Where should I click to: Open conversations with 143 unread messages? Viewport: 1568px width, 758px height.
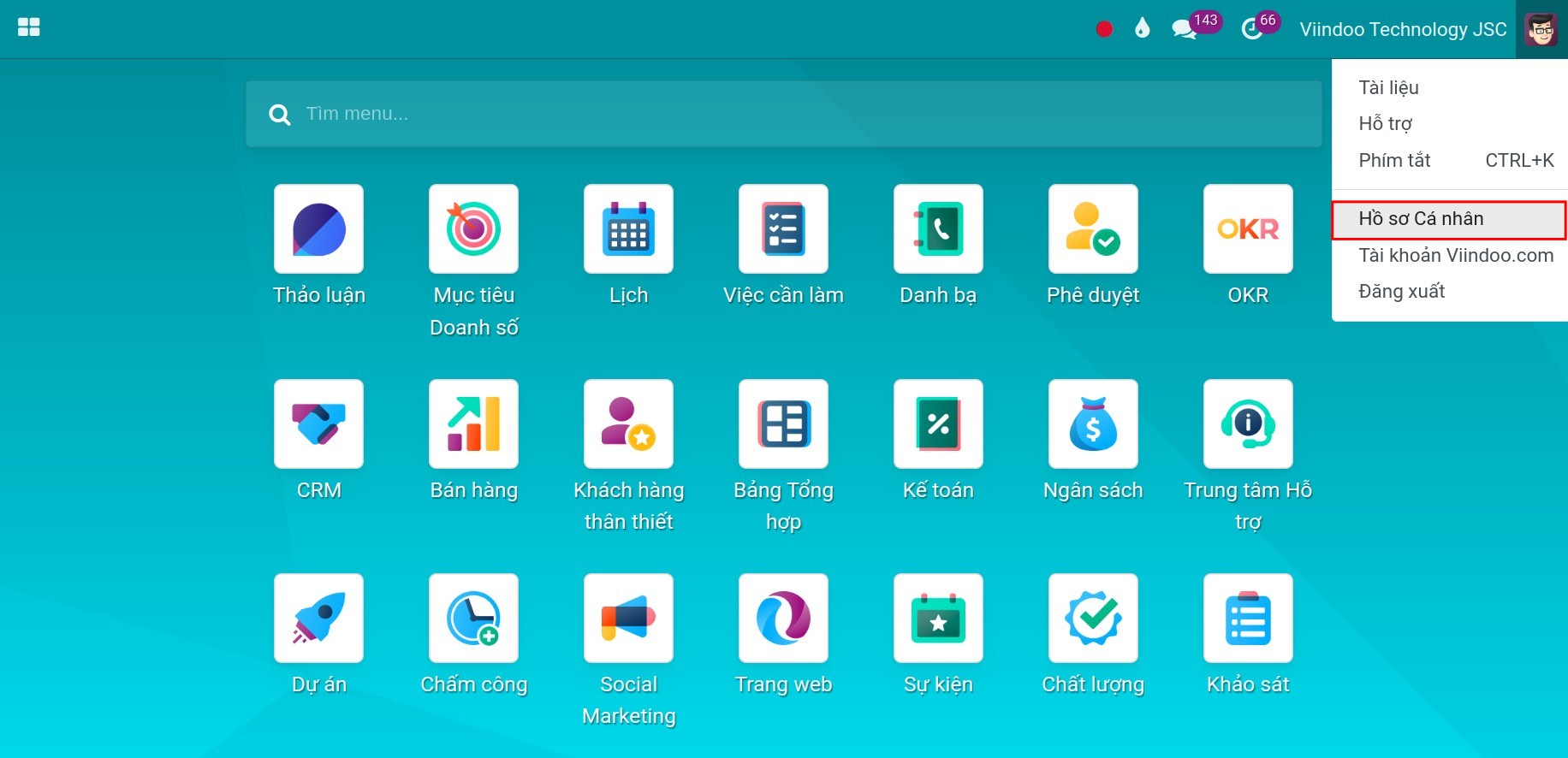click(1196, 27)
